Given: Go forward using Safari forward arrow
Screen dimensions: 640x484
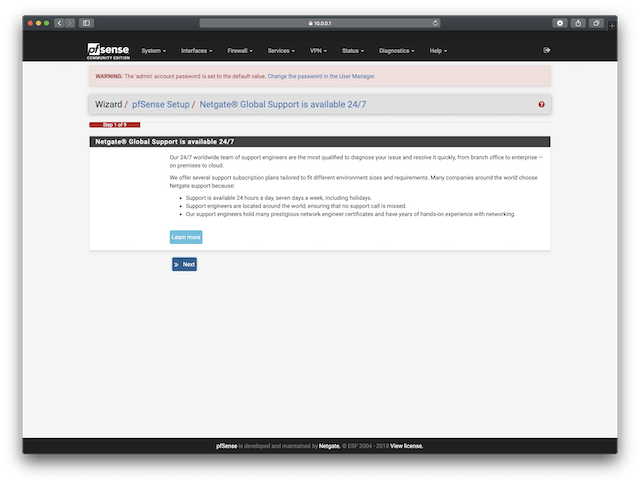Looking at the screenshot, I should 70,23.
